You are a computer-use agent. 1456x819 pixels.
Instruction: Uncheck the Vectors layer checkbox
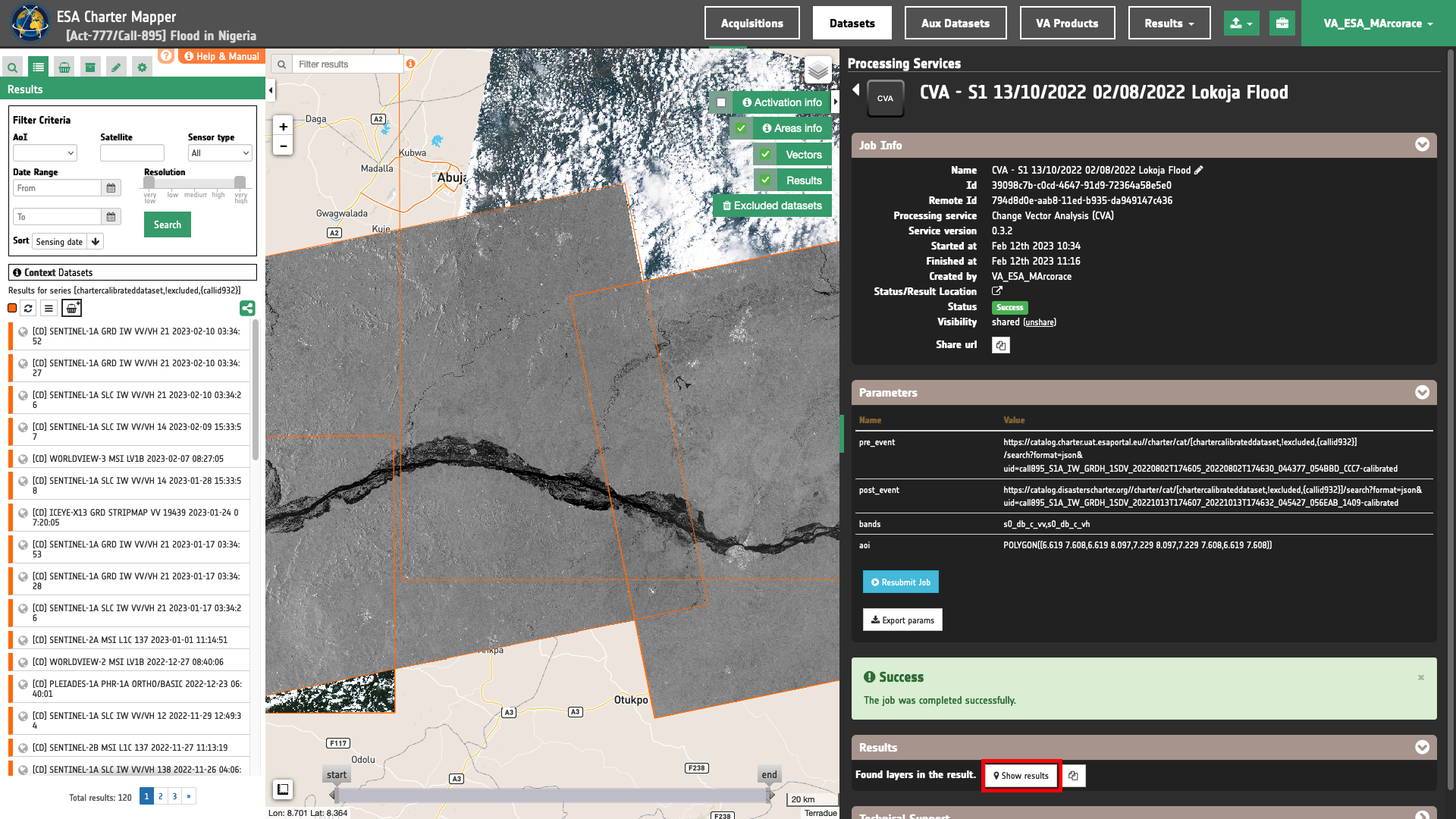click(x=765, y=155)
